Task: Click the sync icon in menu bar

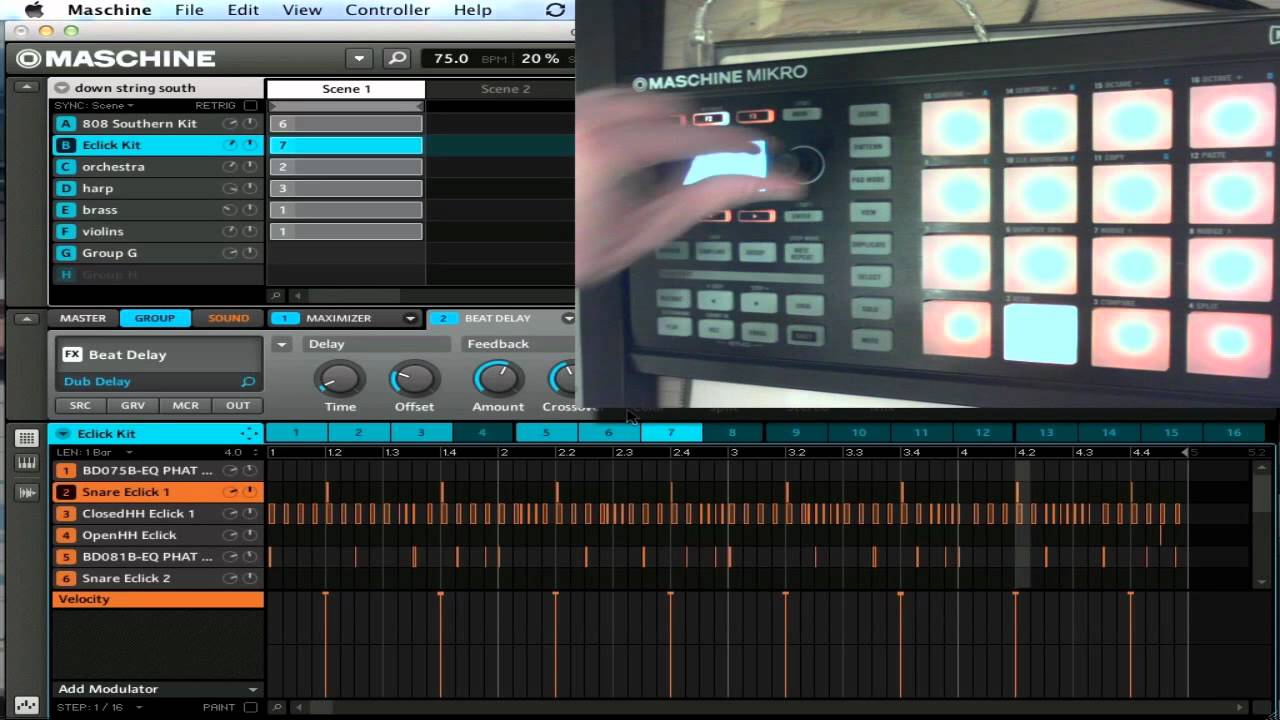Action: (x=555, y=10)
